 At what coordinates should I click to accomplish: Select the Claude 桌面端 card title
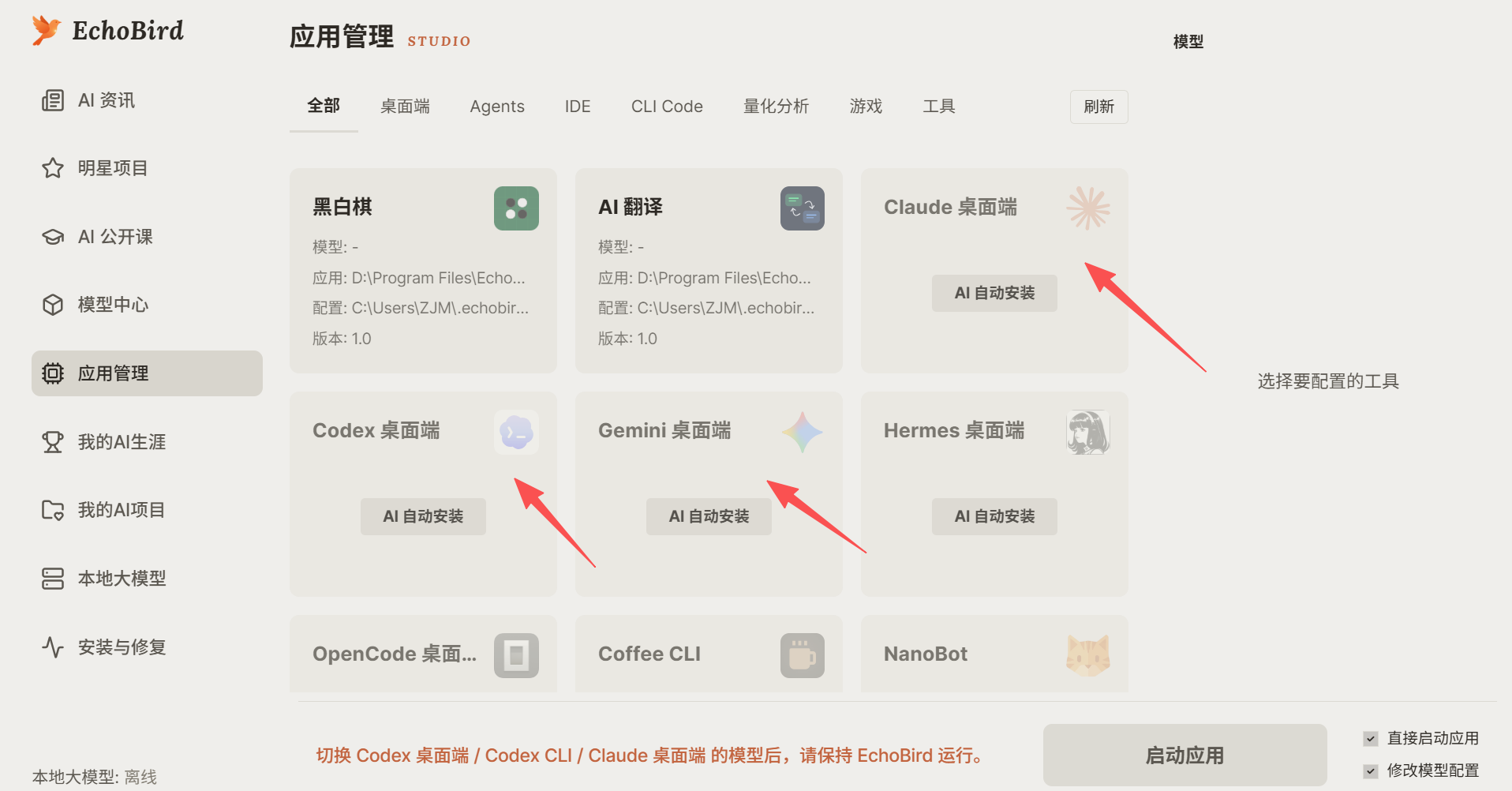point(950,207)
